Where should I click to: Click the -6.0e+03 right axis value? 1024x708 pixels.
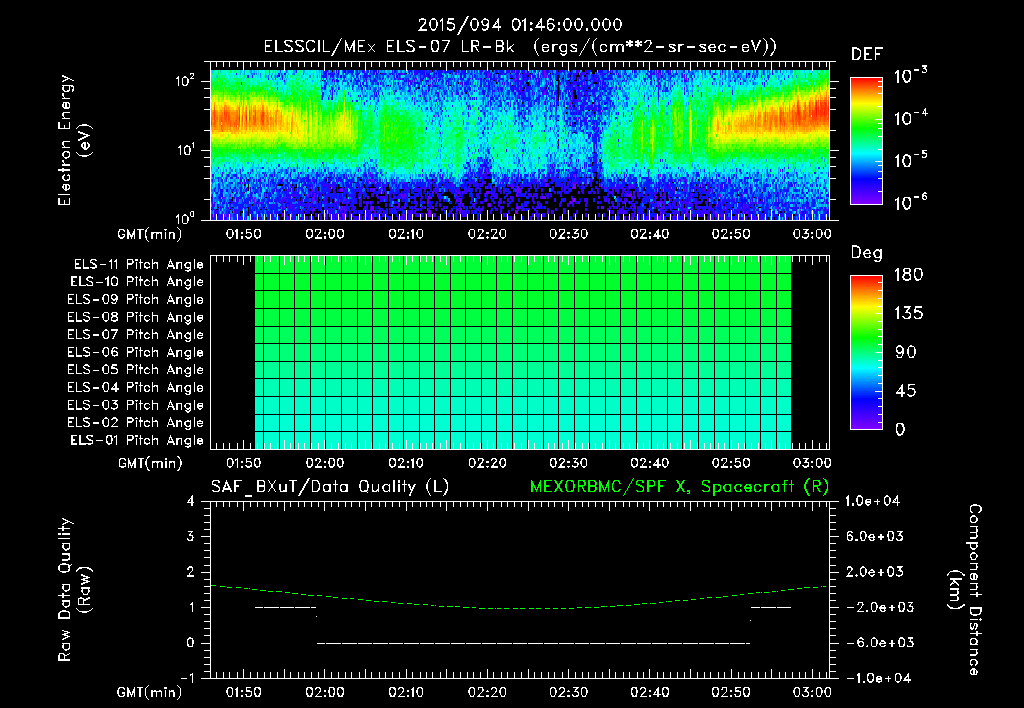[x=875, y=643]
